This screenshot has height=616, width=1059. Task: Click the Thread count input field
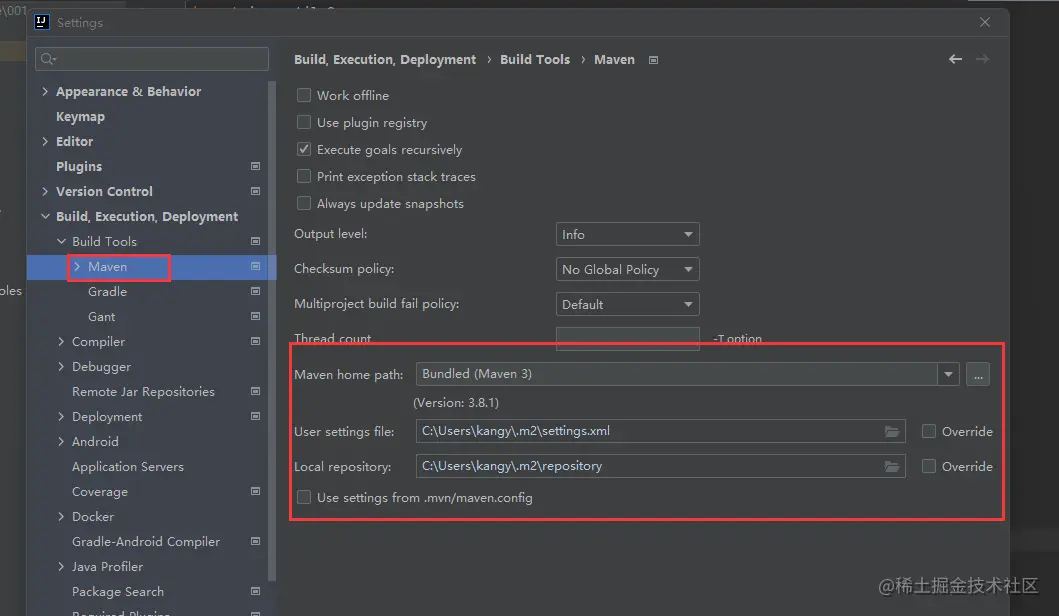pos(627,338)
